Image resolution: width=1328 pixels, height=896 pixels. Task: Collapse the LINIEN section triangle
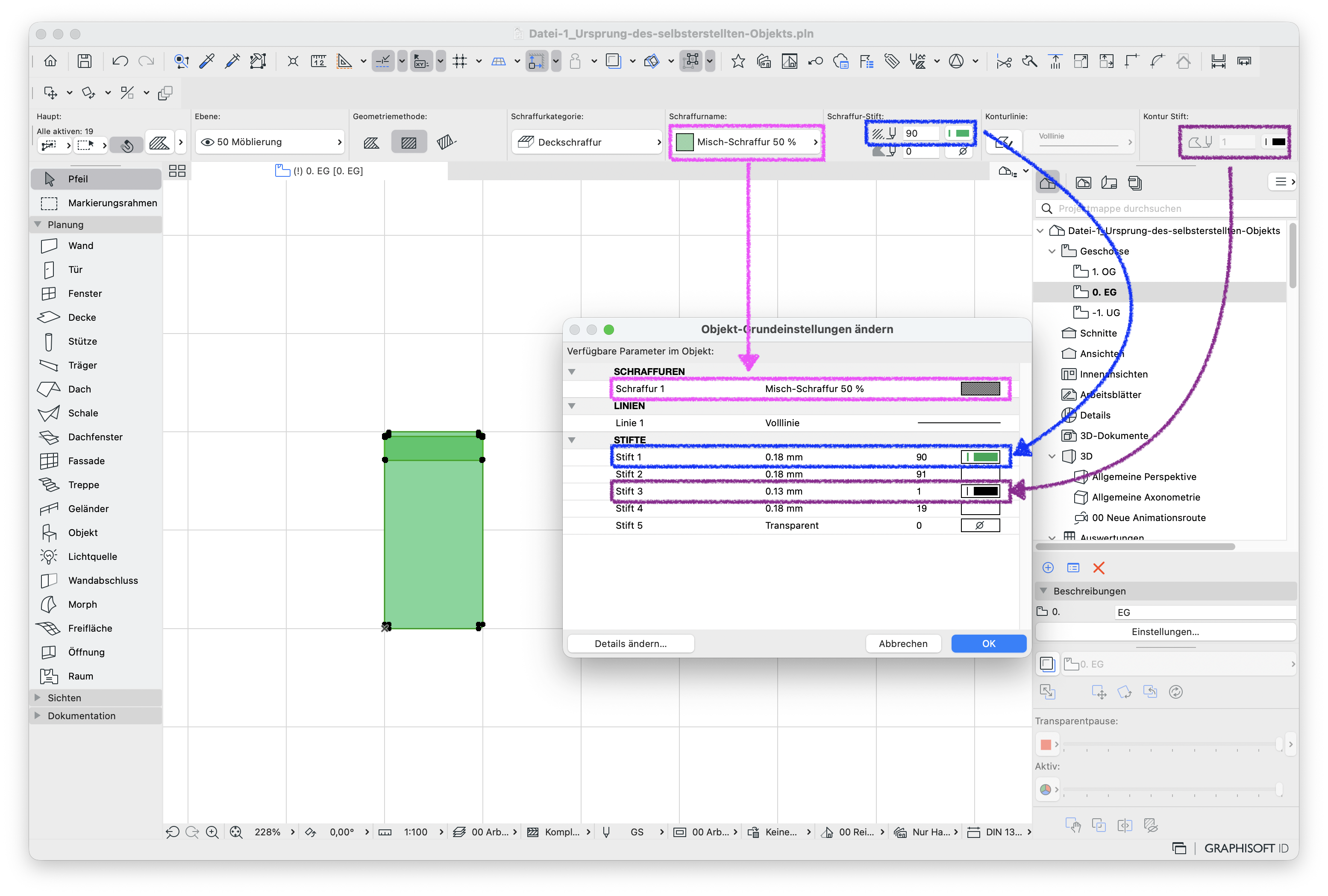[571, 406]
